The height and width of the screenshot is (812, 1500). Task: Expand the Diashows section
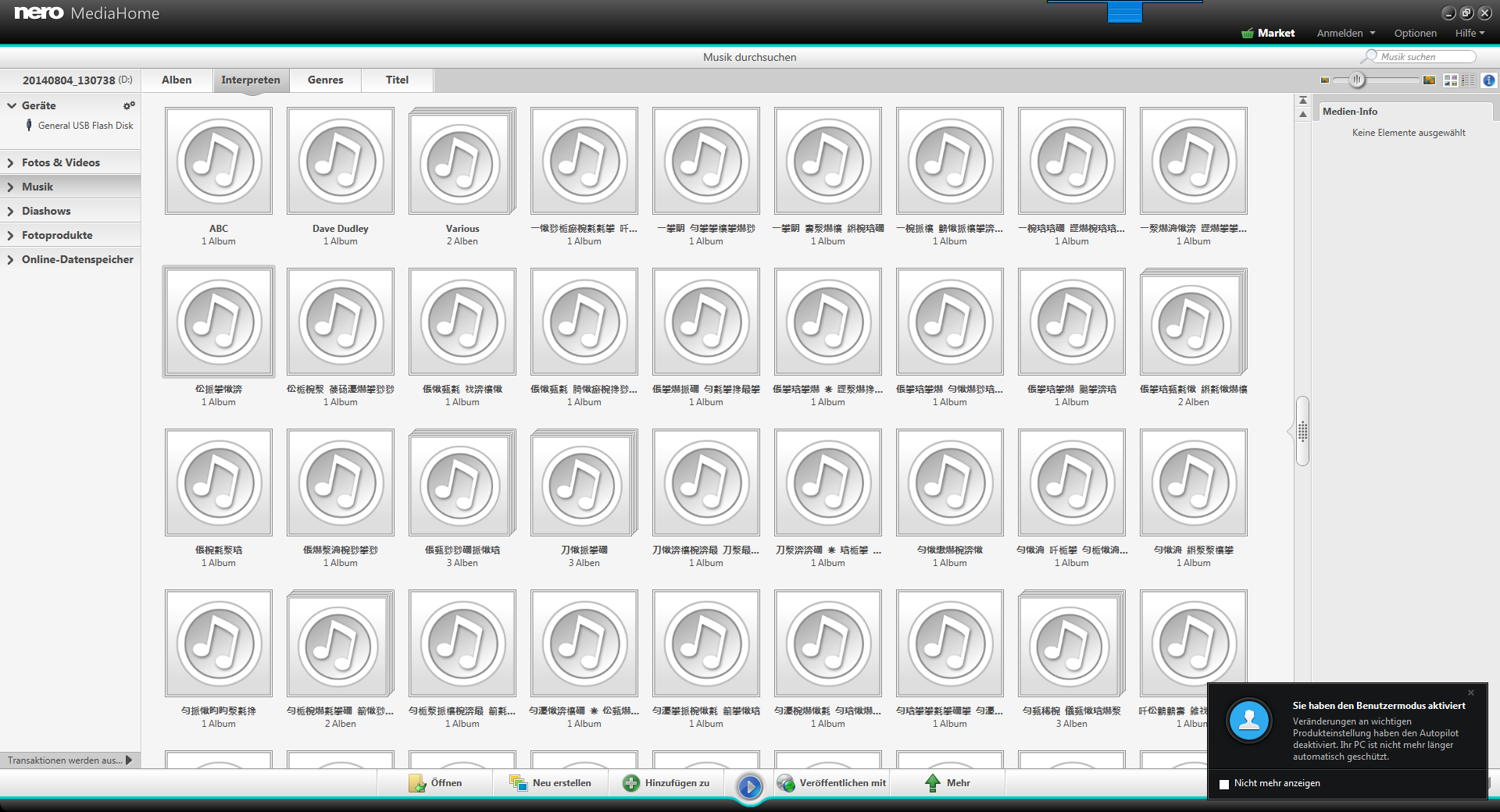pos(11,211)
